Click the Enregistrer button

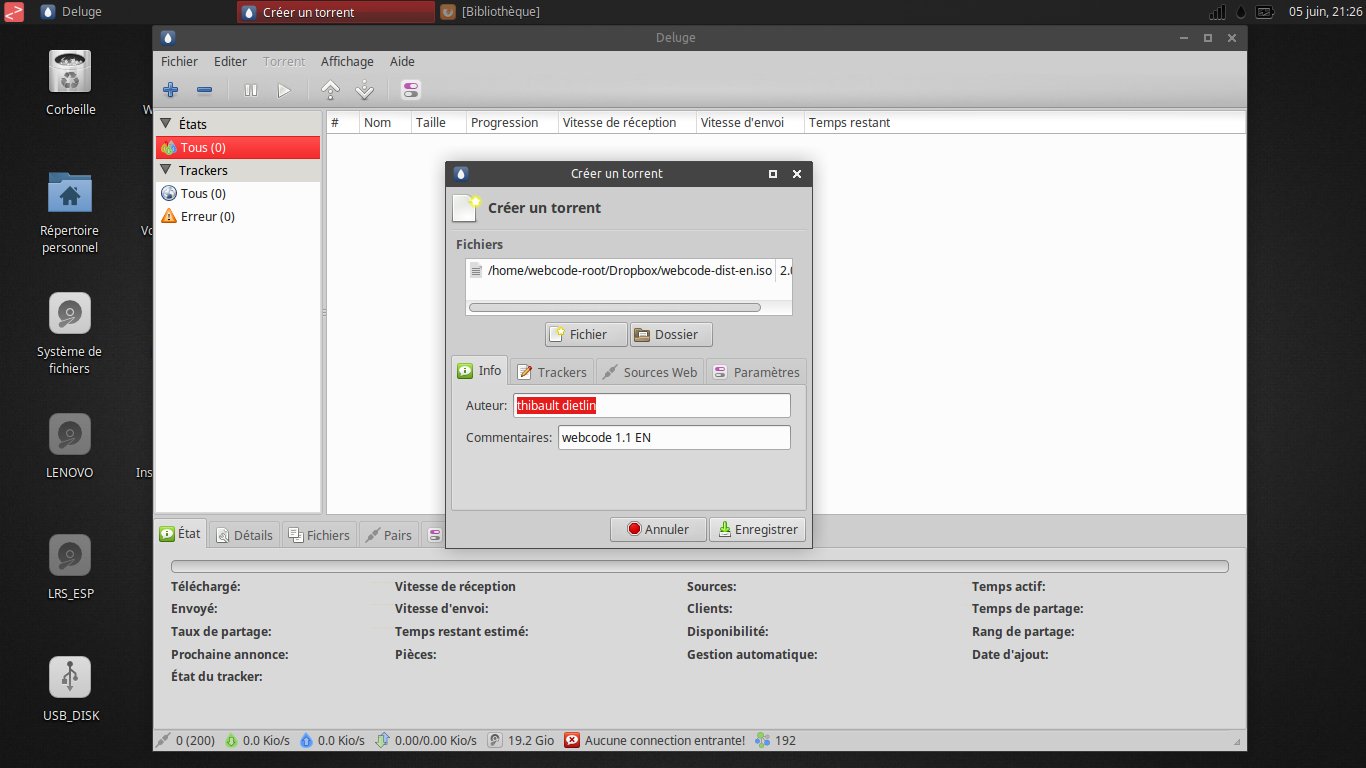pyautogui.click(x=757, y=529)
